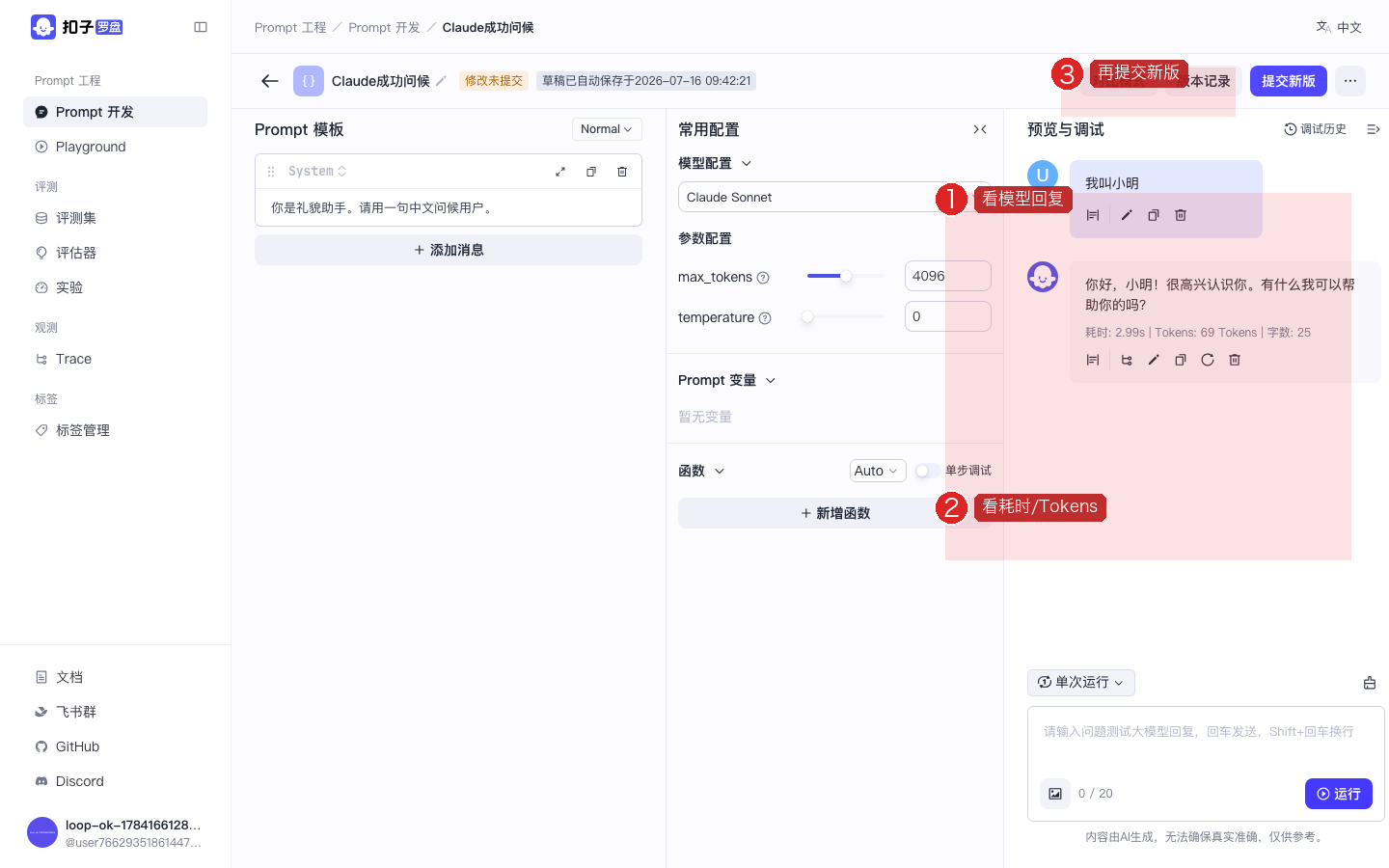
Task: Collapse the preview panel with the side icon
Action: click(1374, 129)
